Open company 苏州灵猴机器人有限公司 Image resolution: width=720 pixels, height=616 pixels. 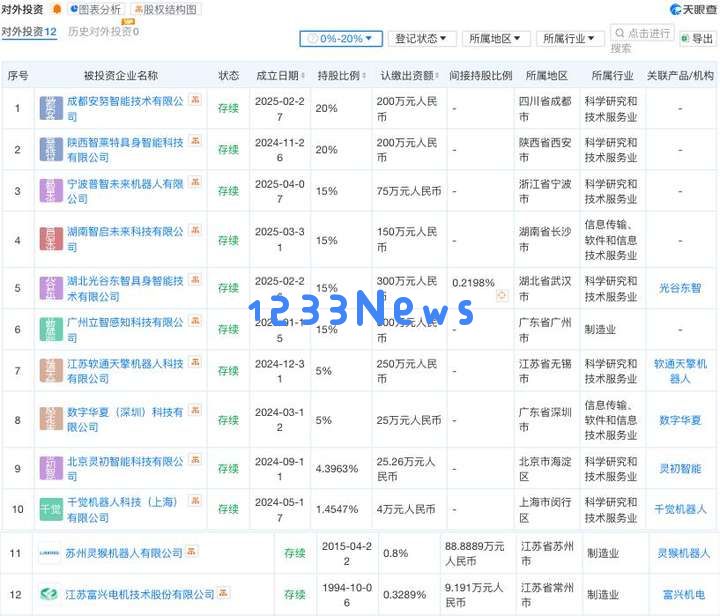[124, 553]
